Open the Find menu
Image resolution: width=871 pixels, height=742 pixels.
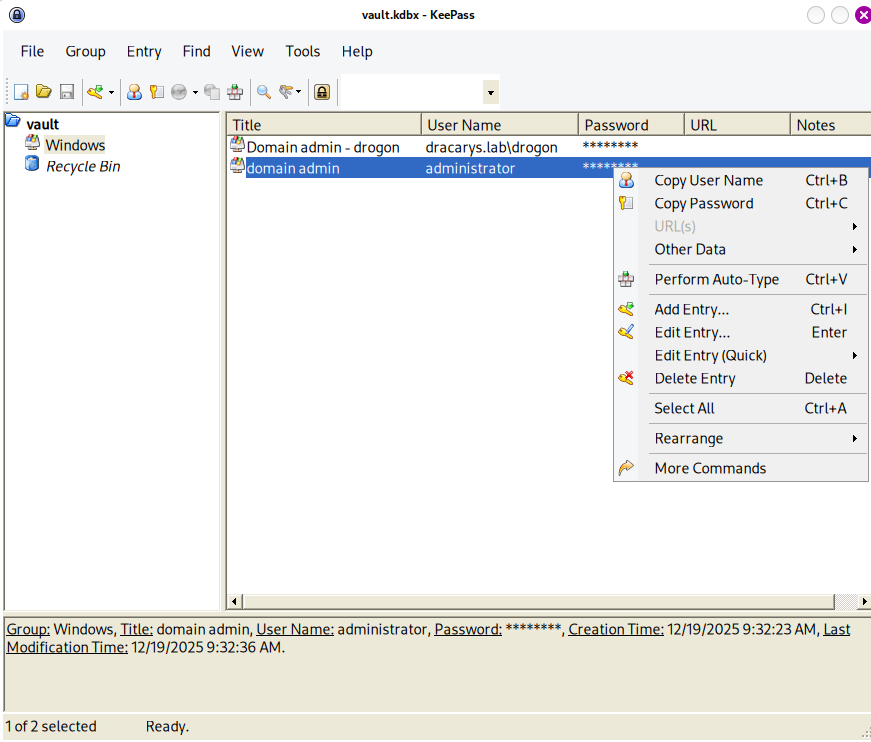pyautogui.click(x=197, y=51)
